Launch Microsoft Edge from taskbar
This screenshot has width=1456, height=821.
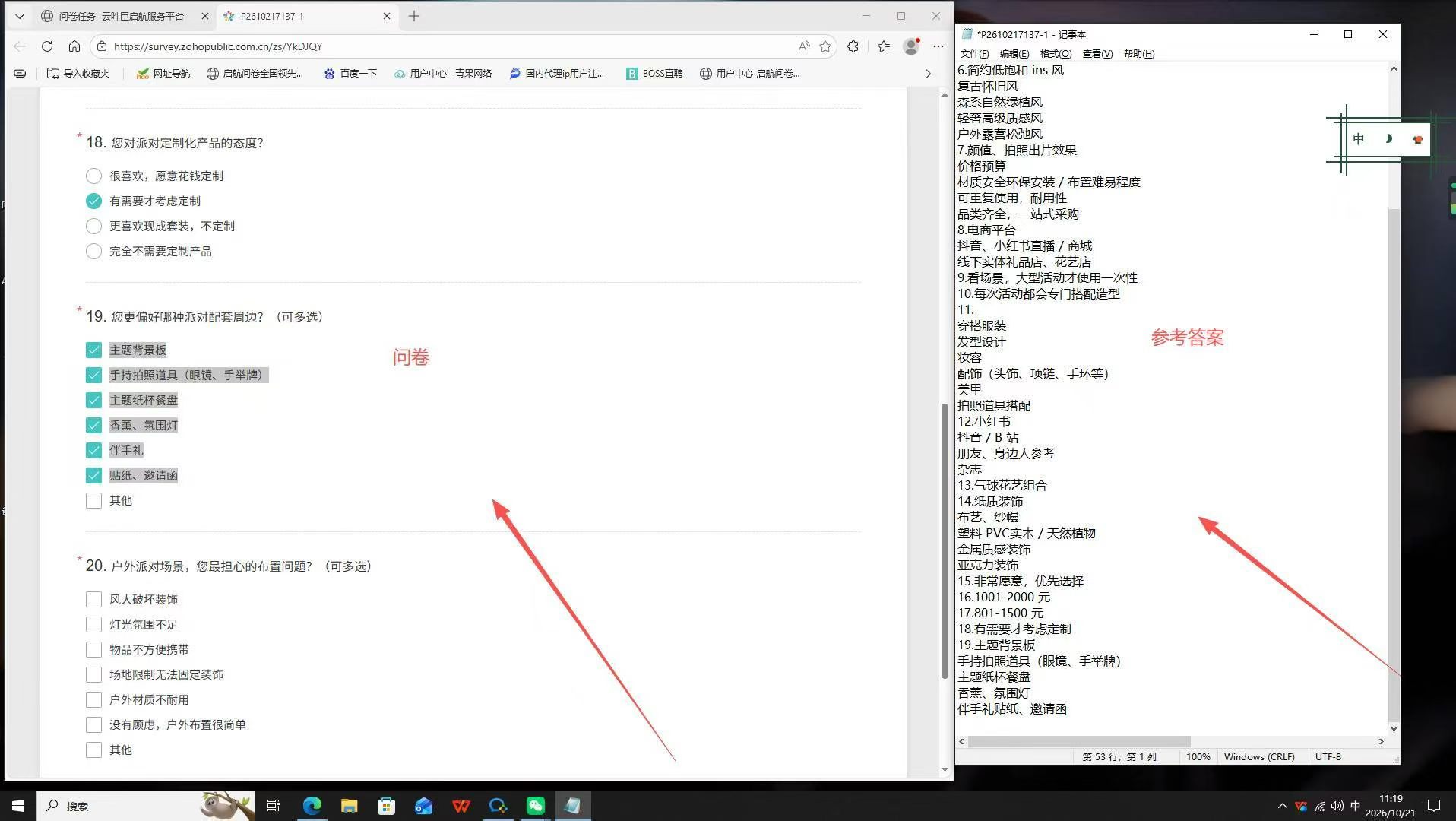coord(312,806)
